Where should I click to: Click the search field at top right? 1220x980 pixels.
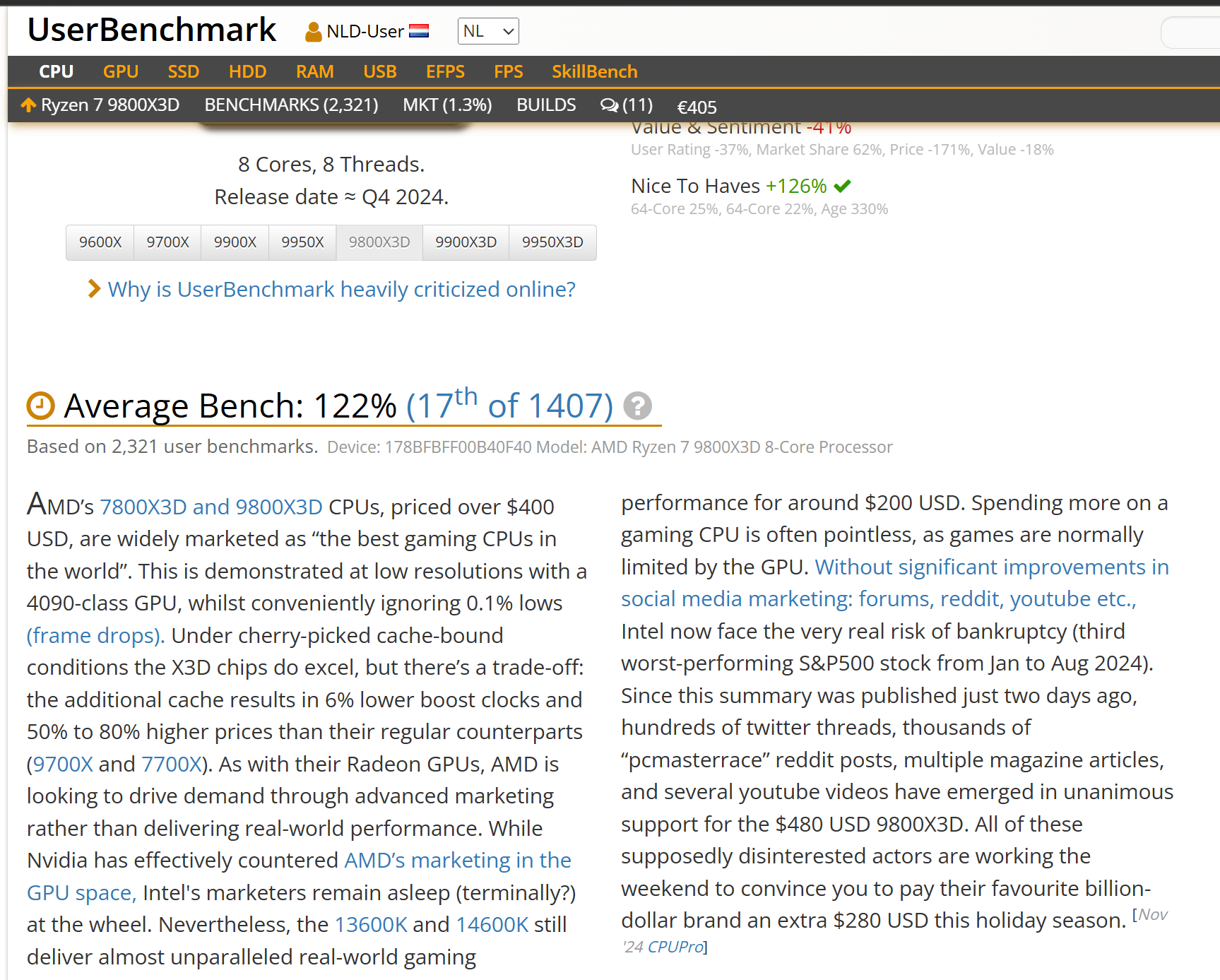(x=1190, y=33)
